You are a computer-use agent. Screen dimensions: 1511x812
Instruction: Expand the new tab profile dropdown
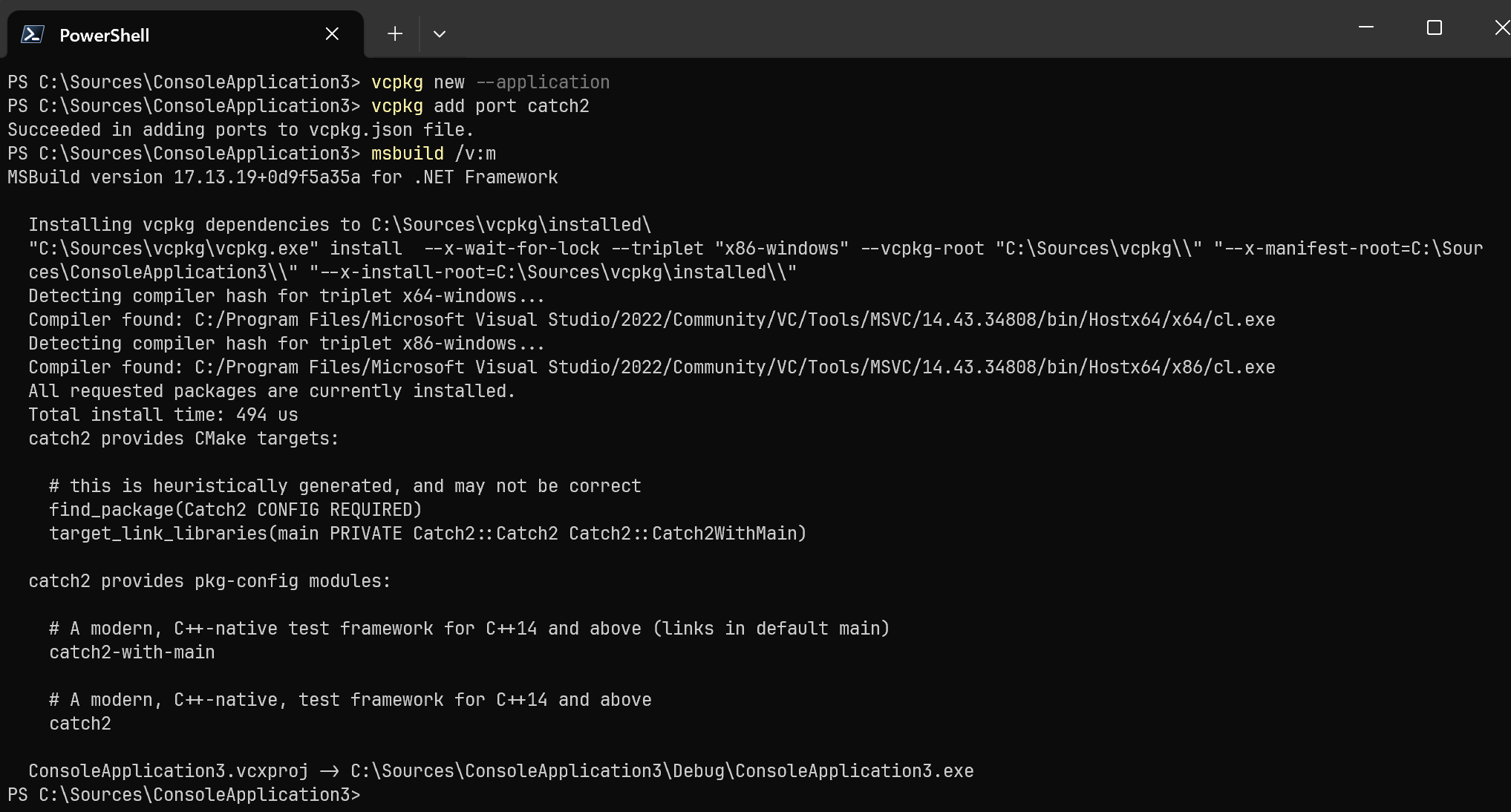coord(440,34)
